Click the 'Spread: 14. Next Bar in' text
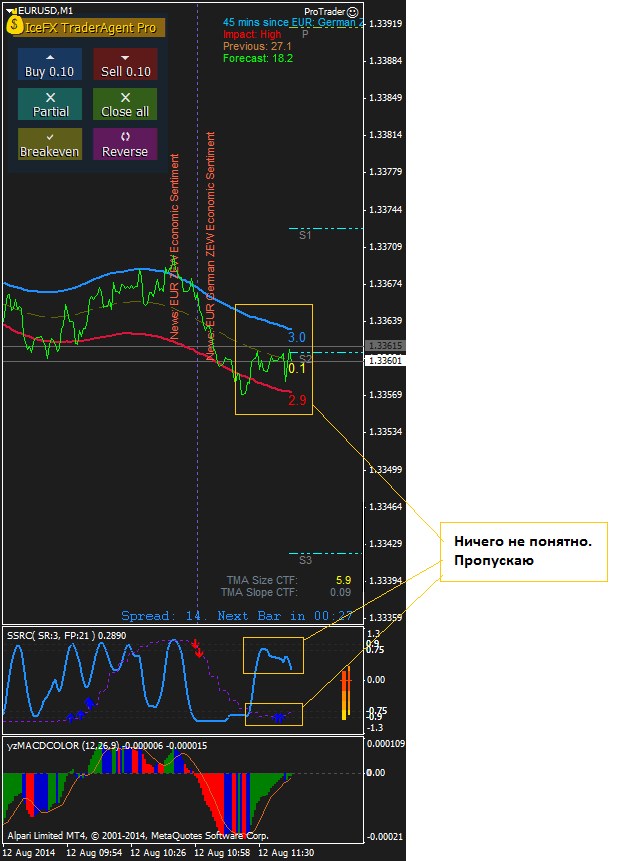This screenshot has height=861, width=636. coord(237,616)
